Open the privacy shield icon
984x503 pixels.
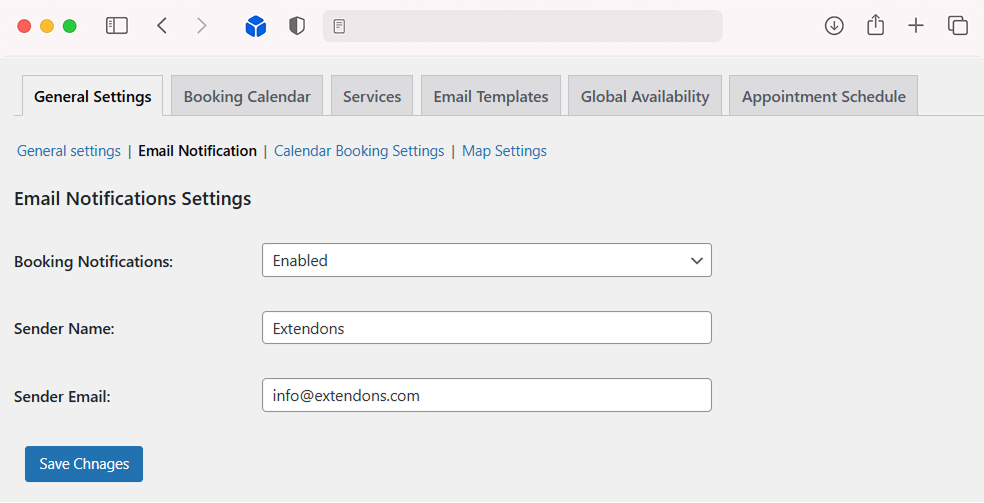(297, 26)
